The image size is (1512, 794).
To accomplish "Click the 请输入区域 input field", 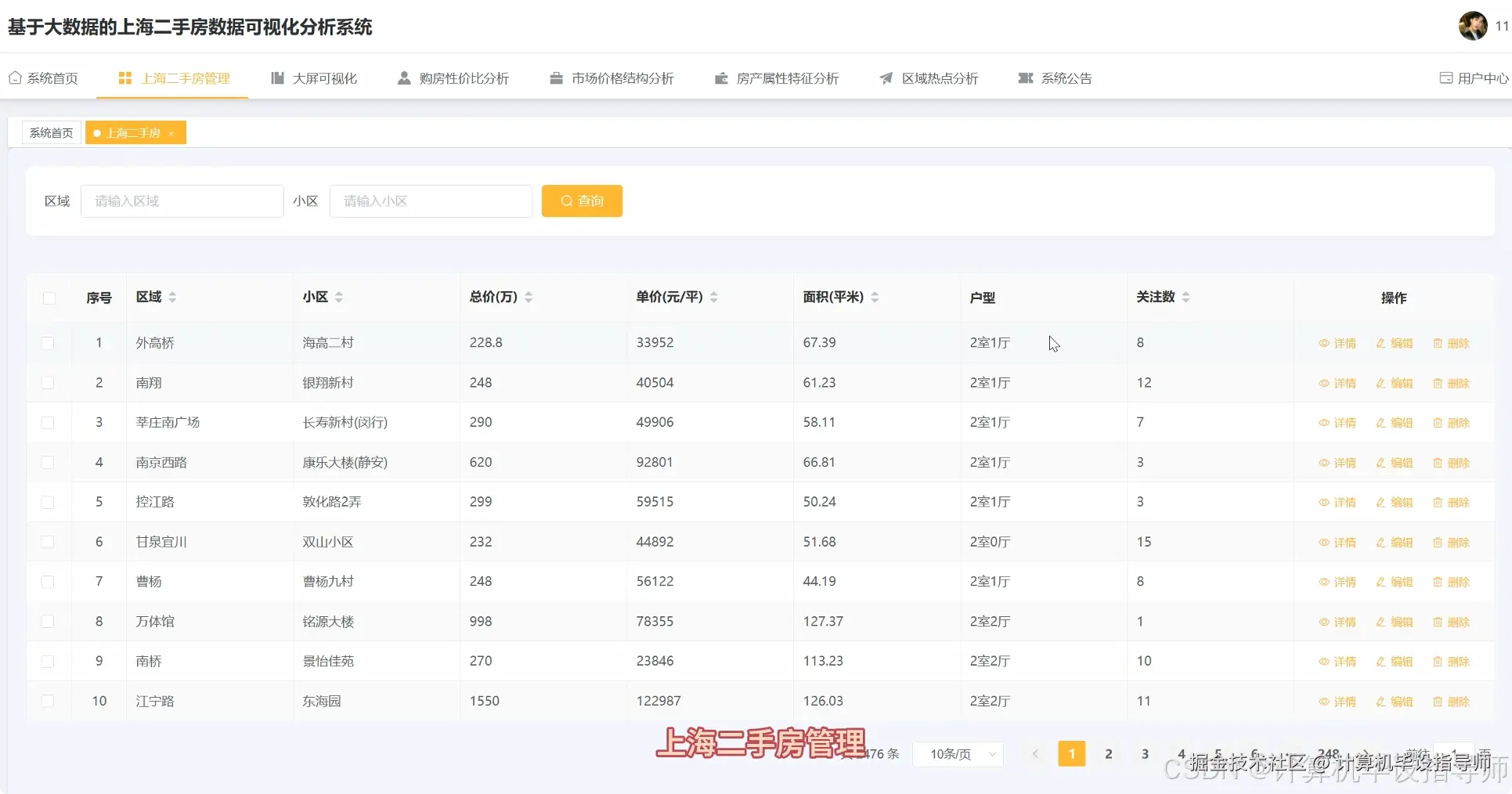I will [182, 200].
